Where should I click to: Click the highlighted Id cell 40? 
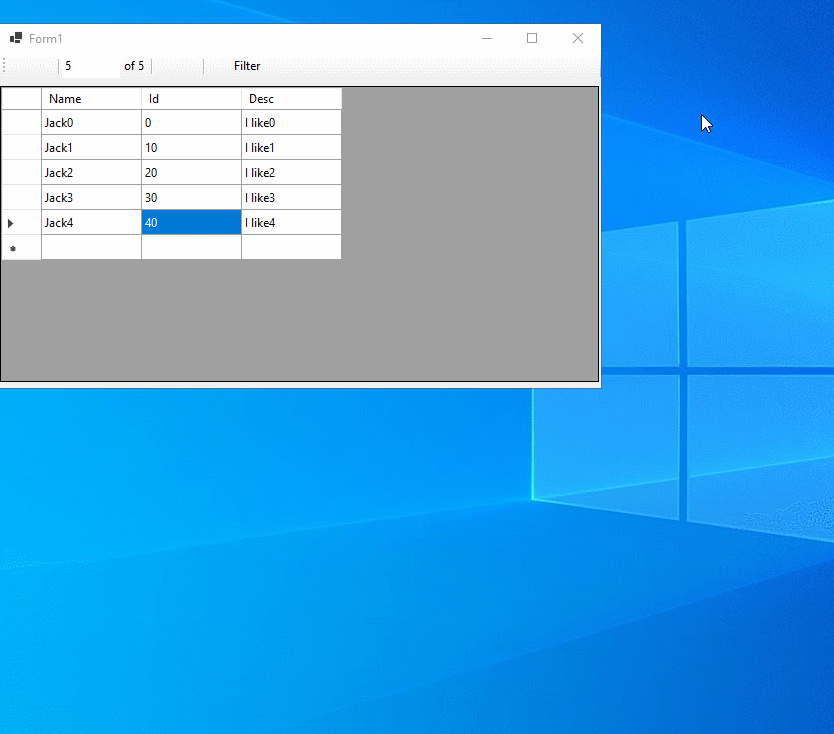191,222
